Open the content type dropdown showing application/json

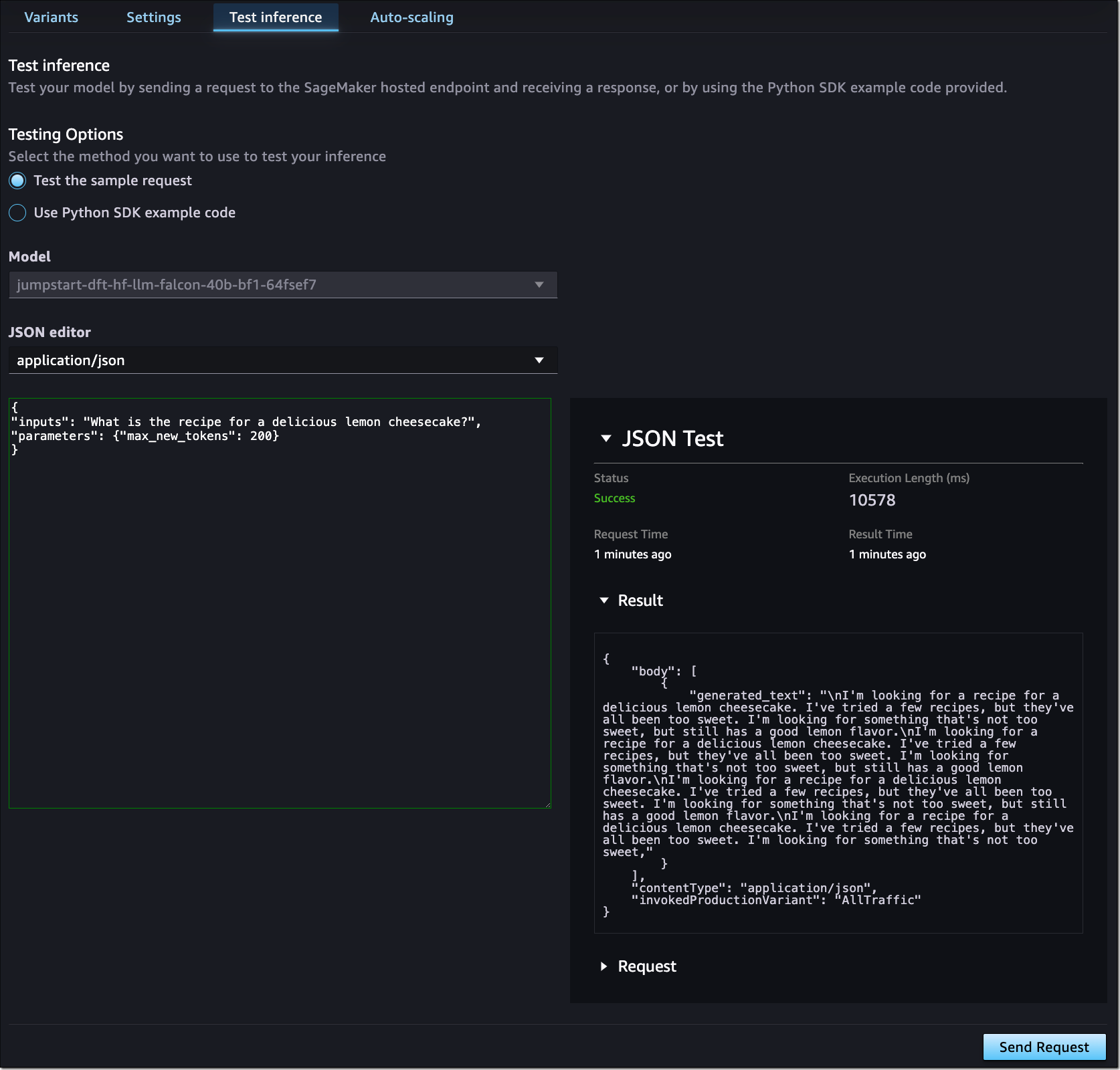tap(282, 360)
